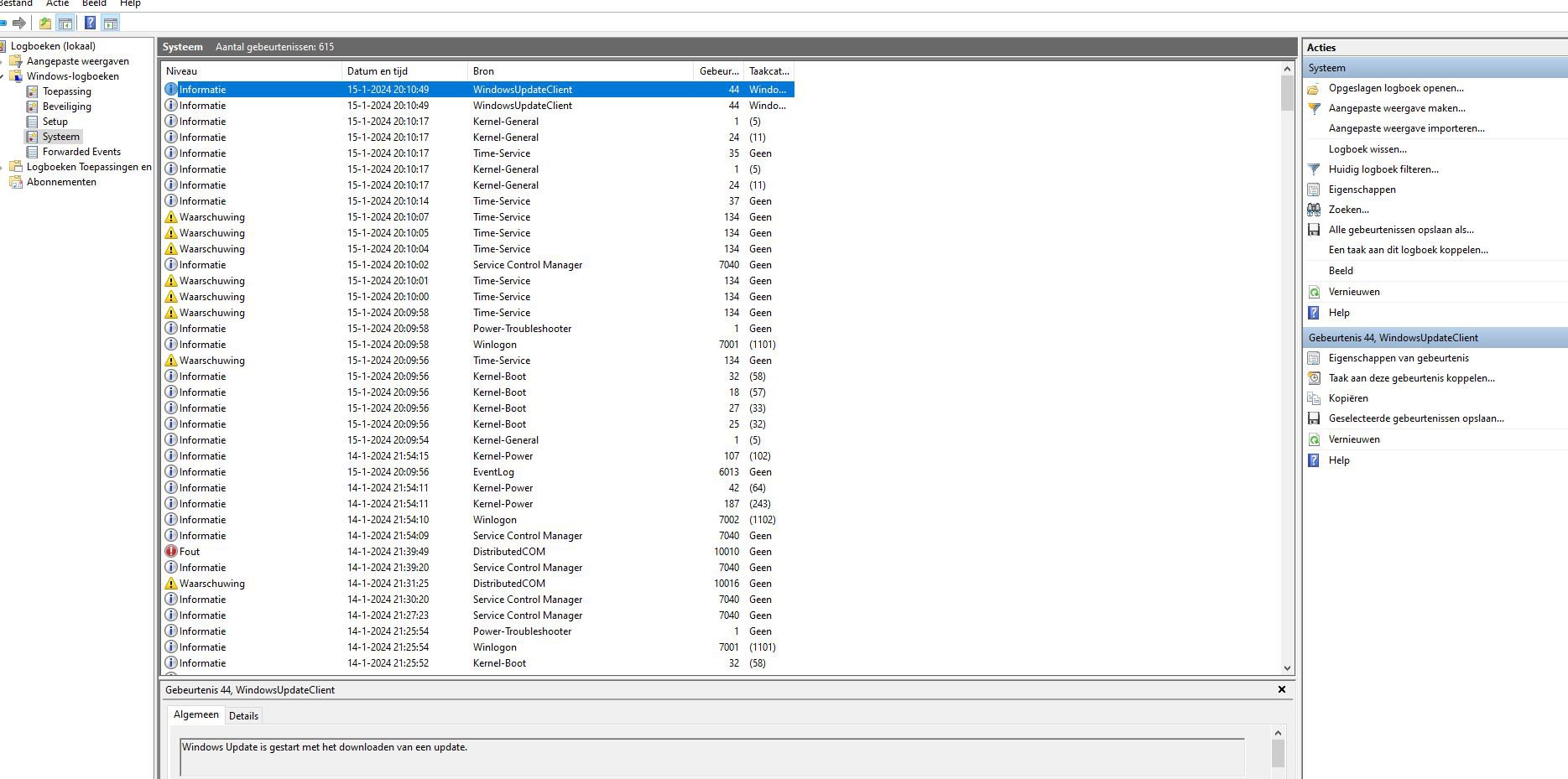Click the binoculars icon for Zoeken
The image size is (1568, 779).
click(x=1314, y=210)
